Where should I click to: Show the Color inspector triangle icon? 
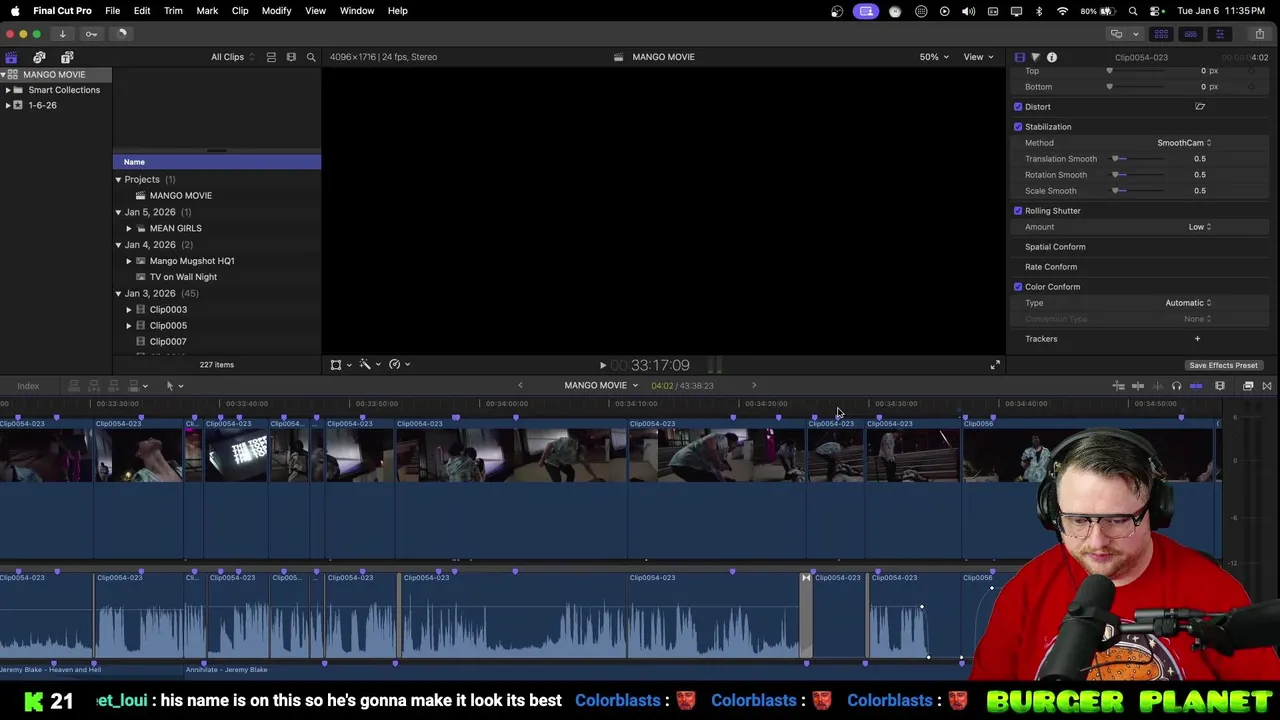click(1035, 57)
